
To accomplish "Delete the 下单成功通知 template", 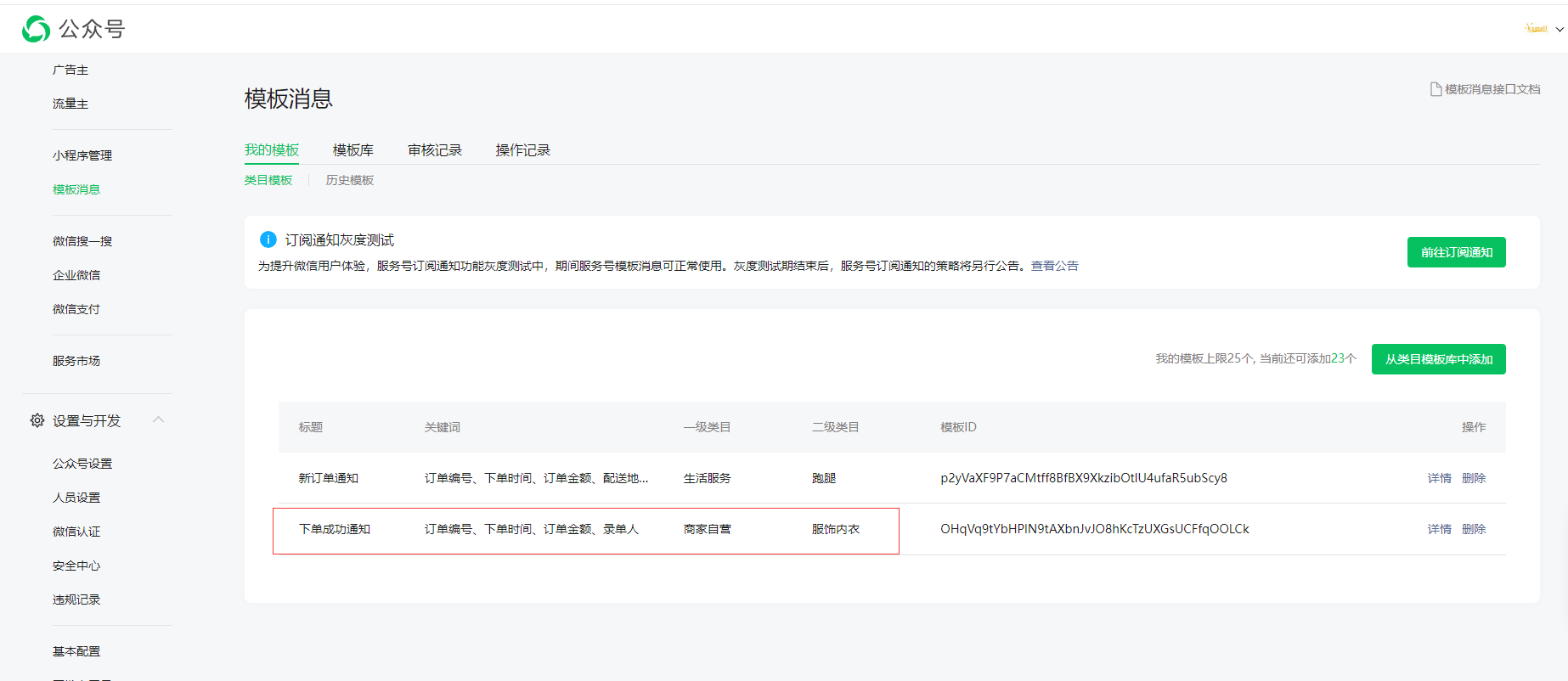I will (1473, 529).
